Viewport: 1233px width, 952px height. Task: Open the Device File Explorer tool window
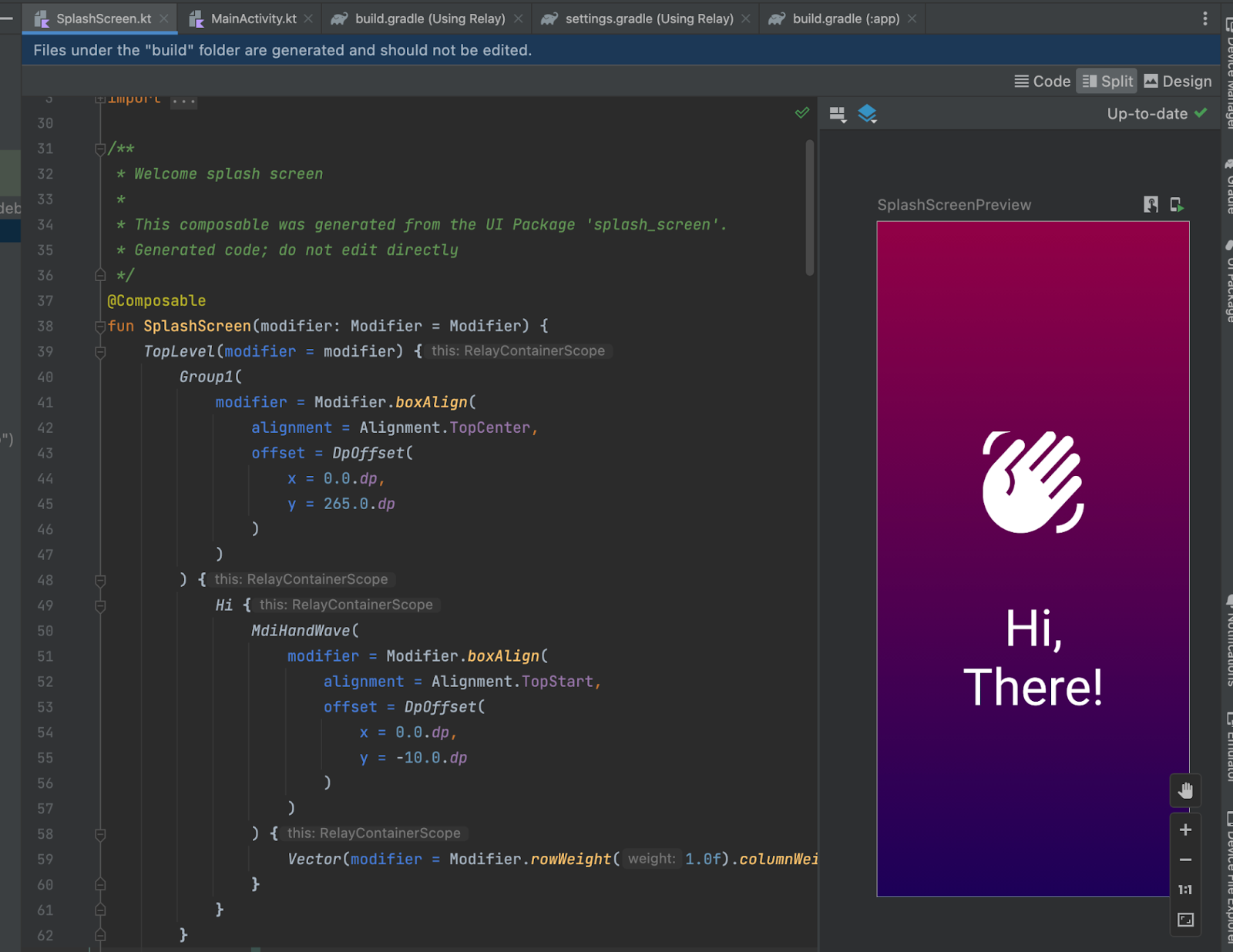pos(1229,878)
